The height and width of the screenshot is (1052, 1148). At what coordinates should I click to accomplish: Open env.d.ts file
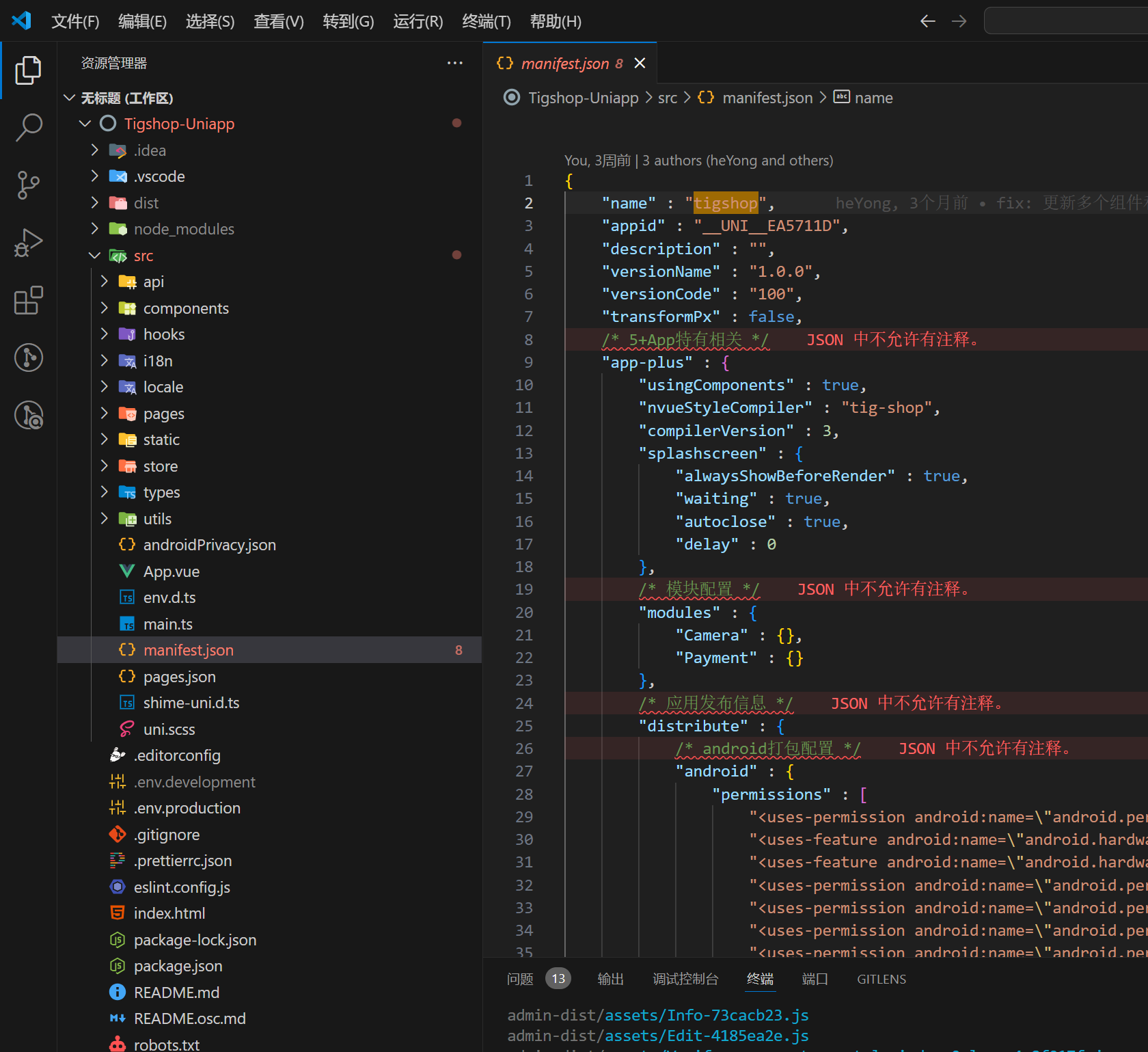coord(269,597)
